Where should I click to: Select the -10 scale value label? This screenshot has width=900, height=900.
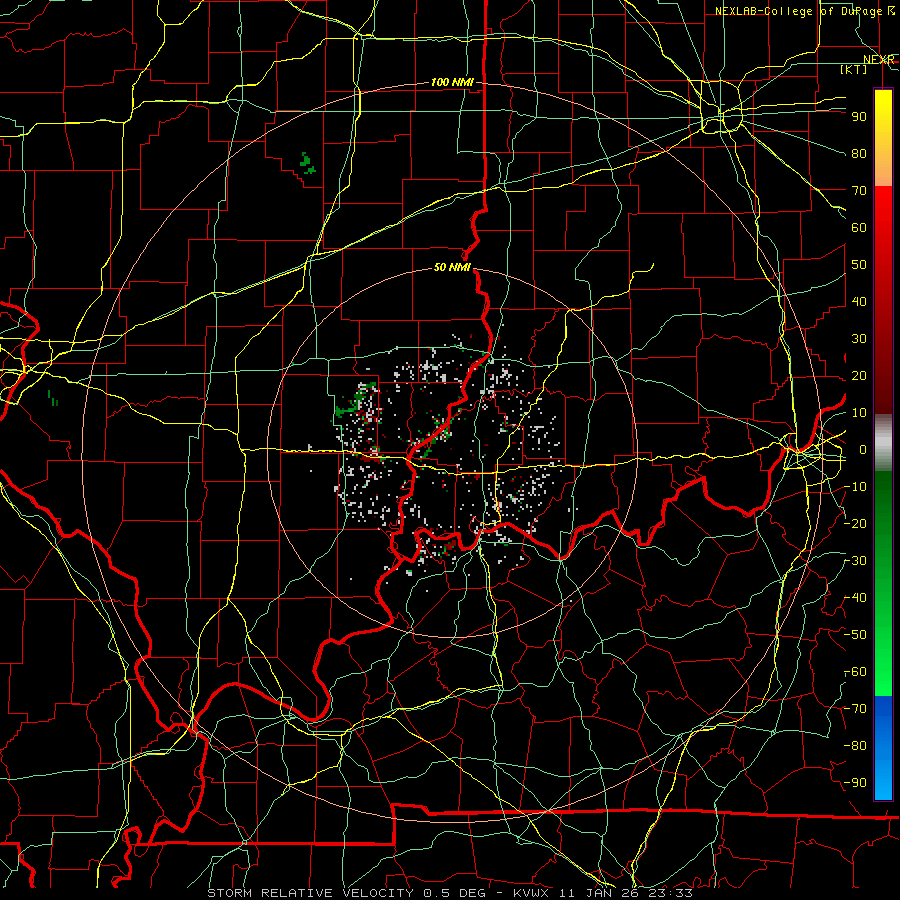856,487
